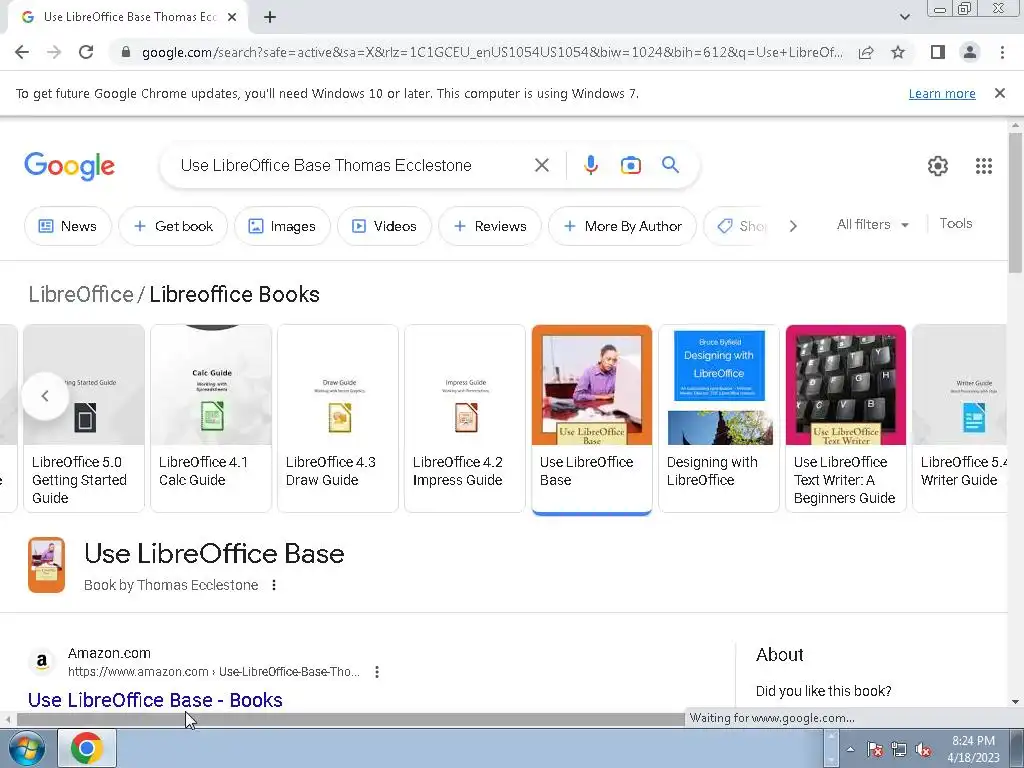This screenshot has width=1024, height=768.
Task: Go back to the previous page
Action: (22, 52)
